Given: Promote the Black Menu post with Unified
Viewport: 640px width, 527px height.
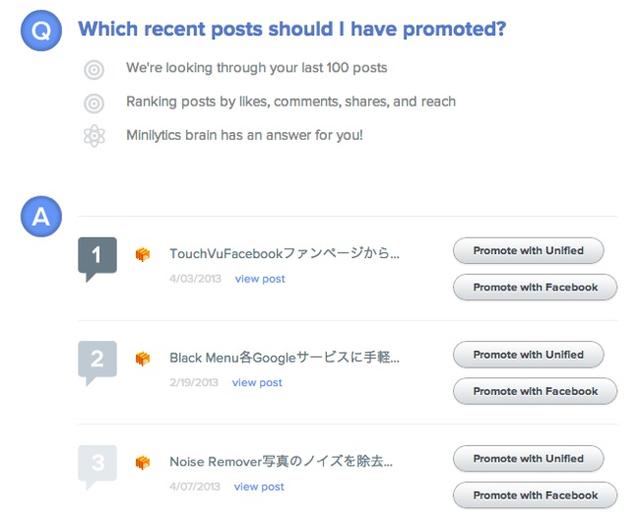Looking at the screenshot, I should pyautogui.click(x=528, y=355).
